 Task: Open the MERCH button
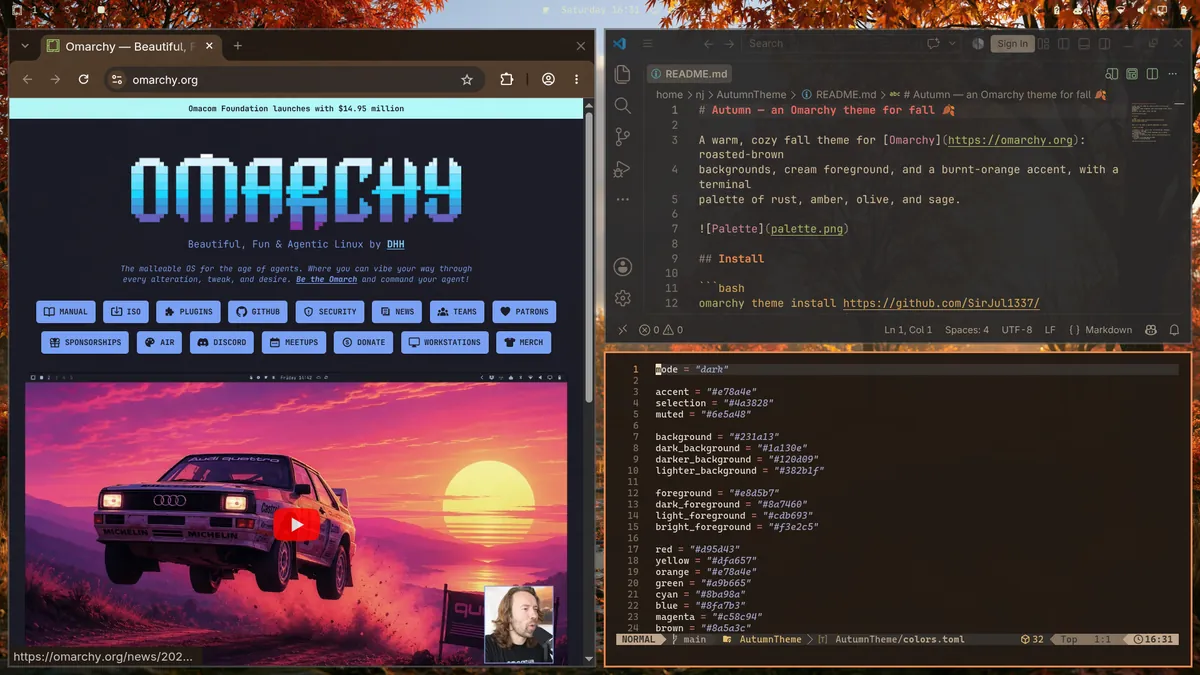(524, 342)
